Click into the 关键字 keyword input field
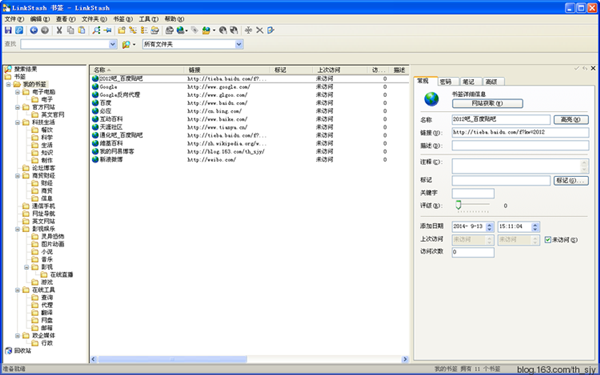The image size is (600, 375). pyautogui.click(x=473, y=193)
